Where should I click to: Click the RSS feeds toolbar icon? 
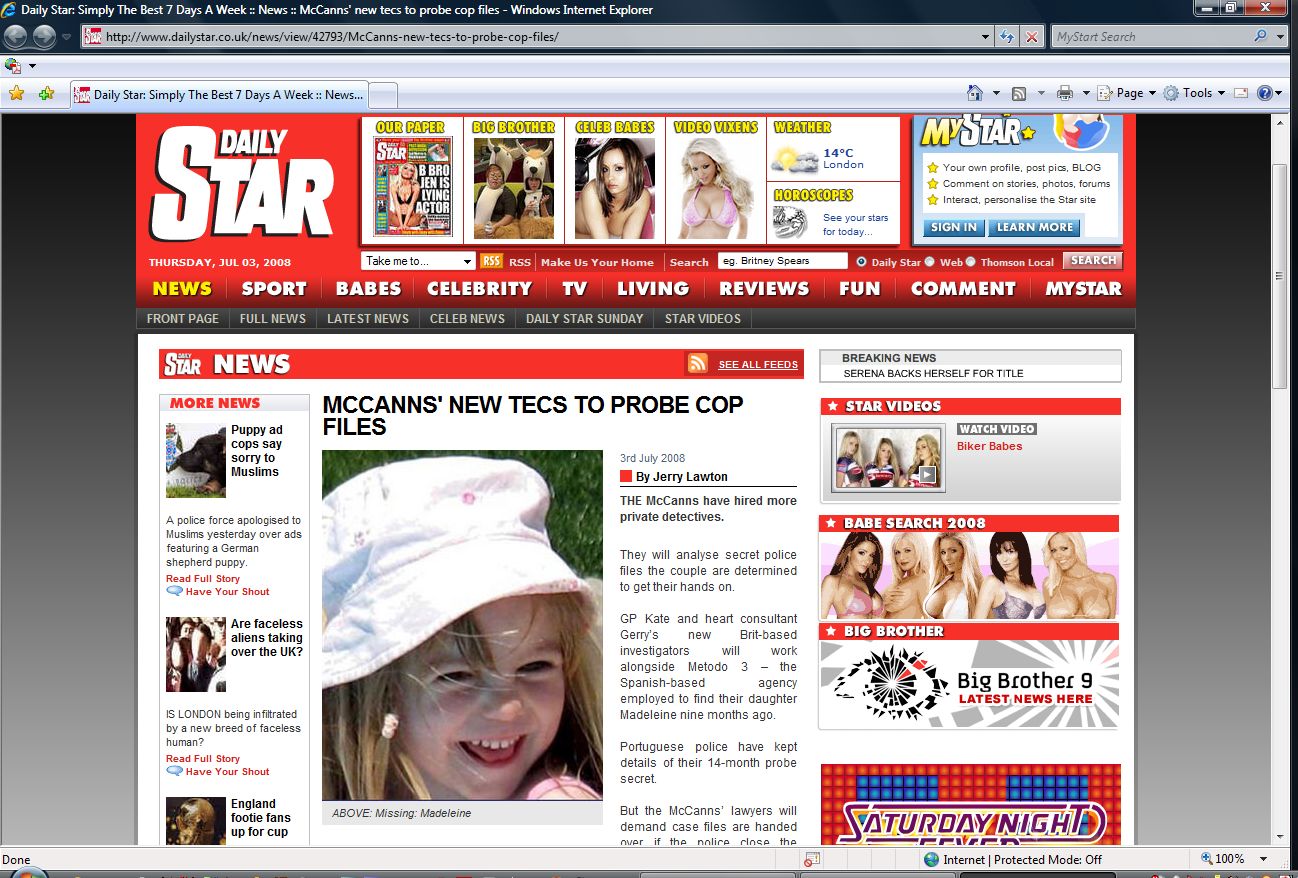pos(1019,93)
